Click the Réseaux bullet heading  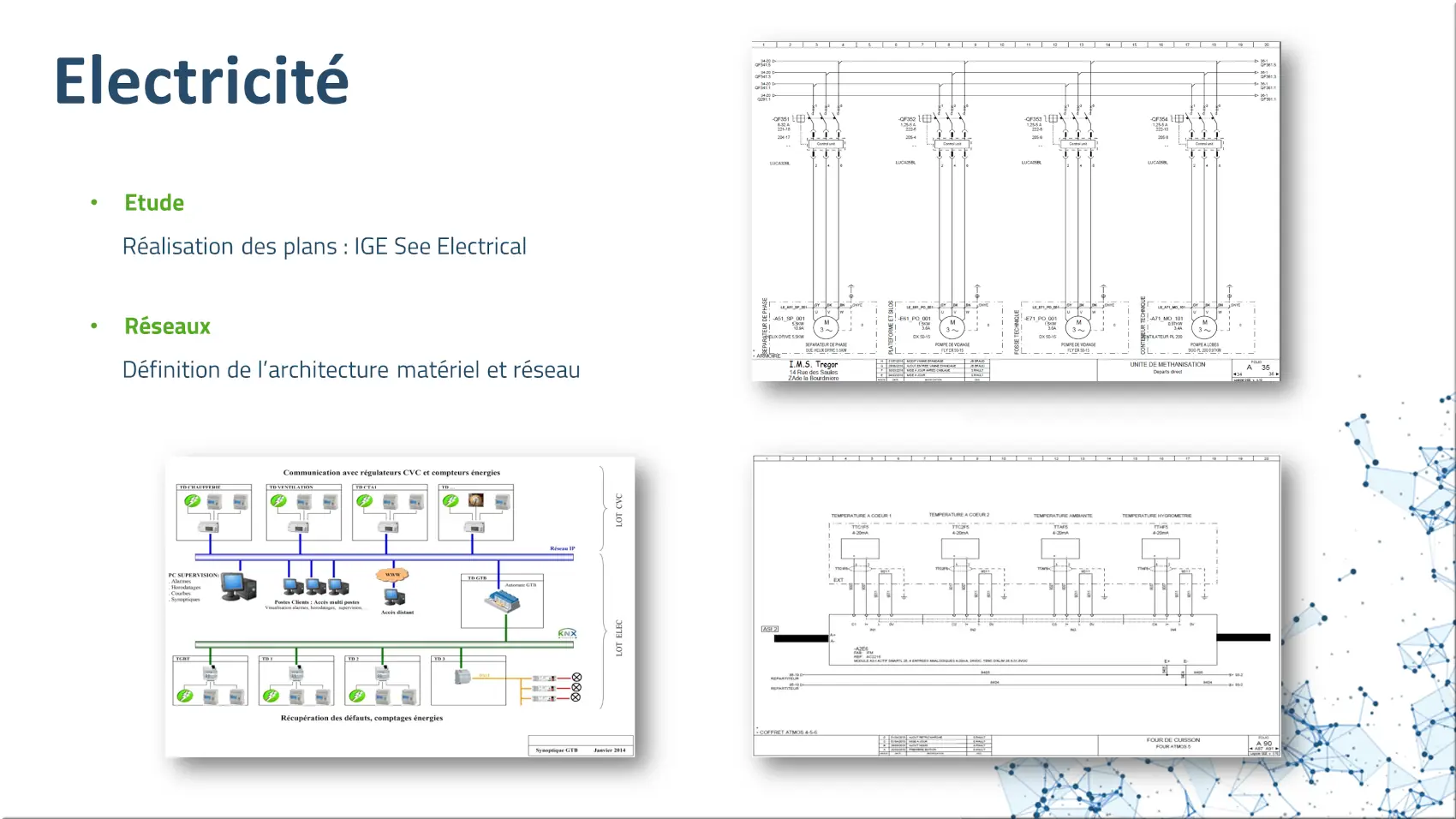coord(167,326)
